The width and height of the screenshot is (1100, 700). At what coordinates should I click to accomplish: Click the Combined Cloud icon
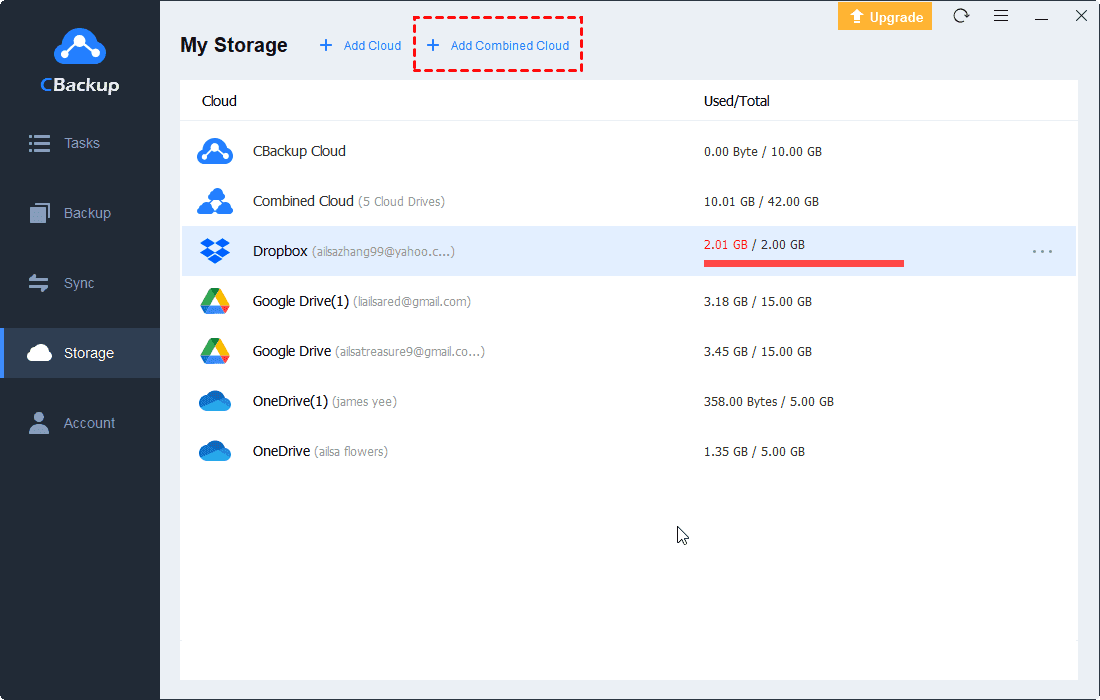click(x=215, y=201)
